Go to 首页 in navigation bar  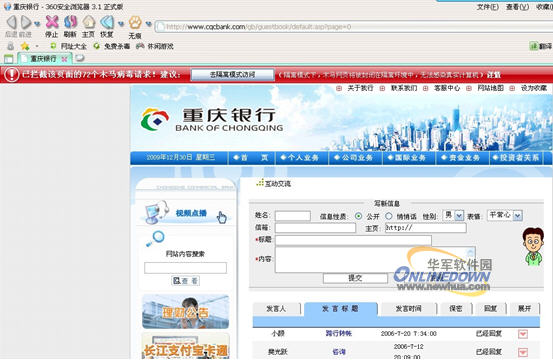[251, 158]
